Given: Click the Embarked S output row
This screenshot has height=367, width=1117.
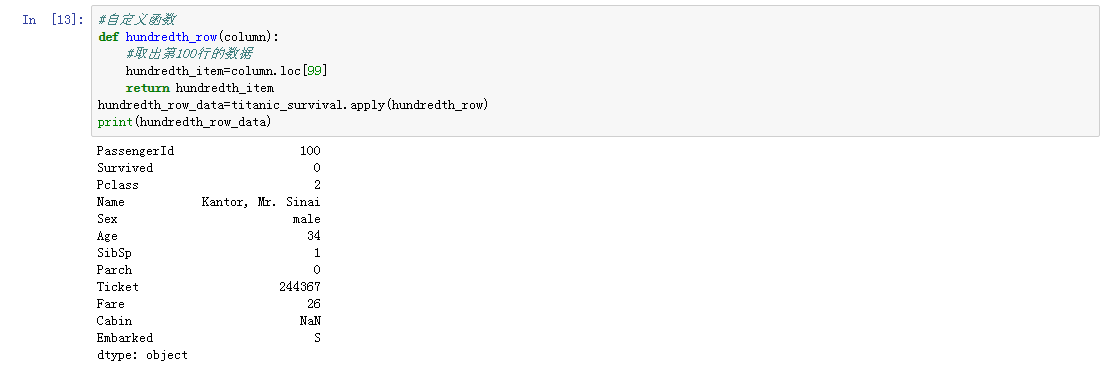Looking at the screenshot, I should 209,338.
